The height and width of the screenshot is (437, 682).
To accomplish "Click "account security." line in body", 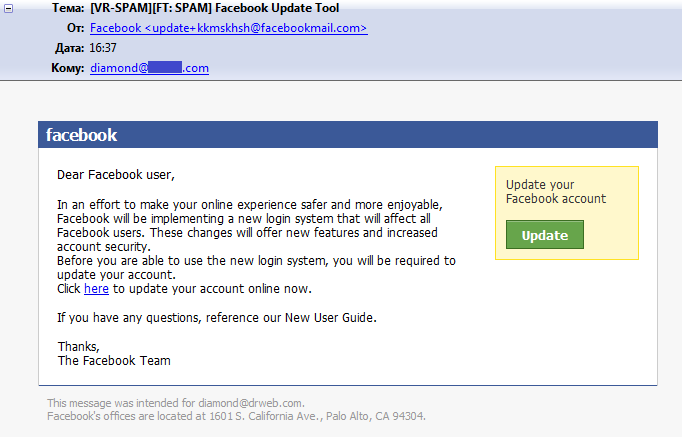I will click(x=104, y=247).
